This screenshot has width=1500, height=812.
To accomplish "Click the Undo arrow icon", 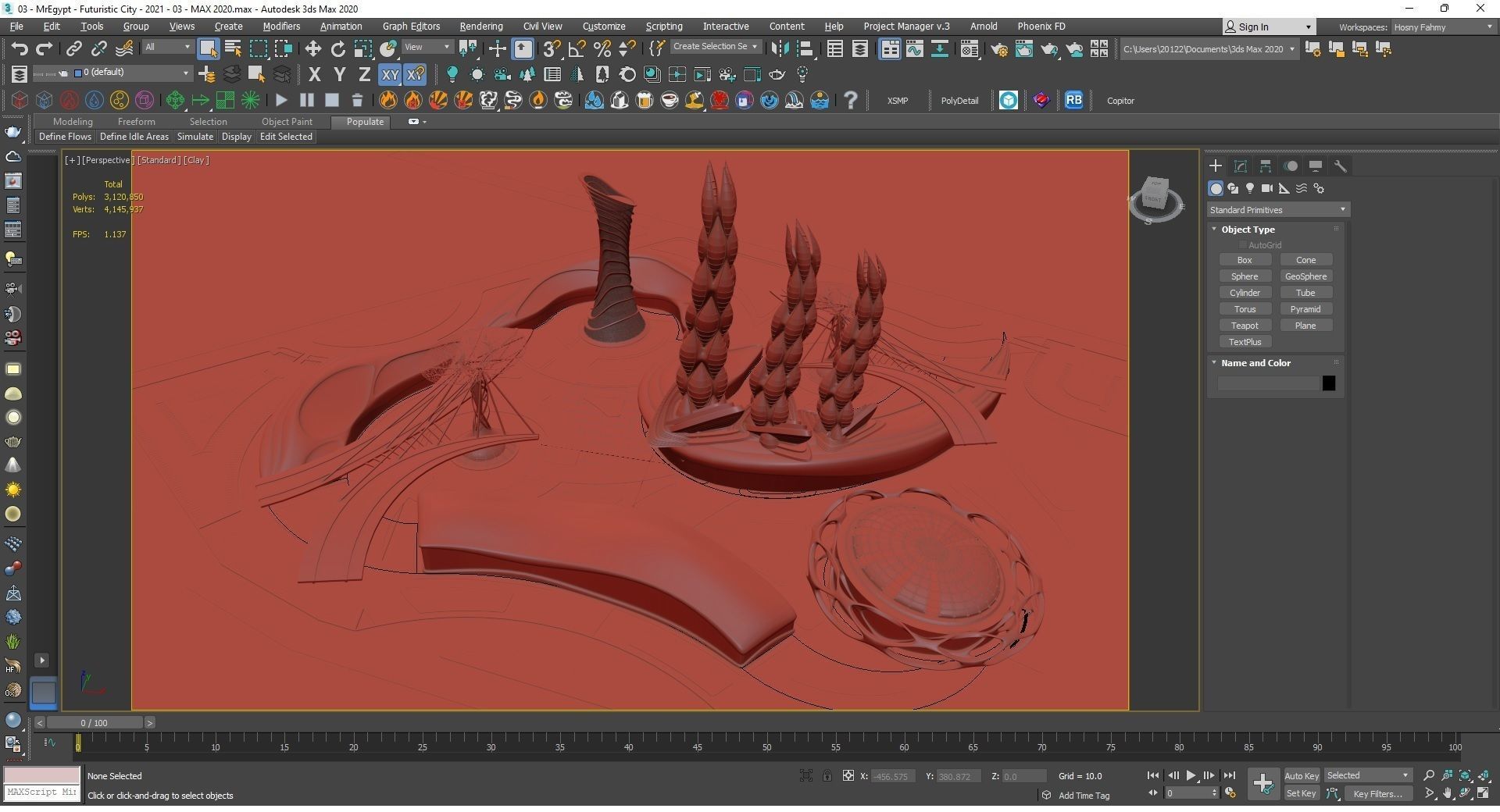I will [20, 48].
